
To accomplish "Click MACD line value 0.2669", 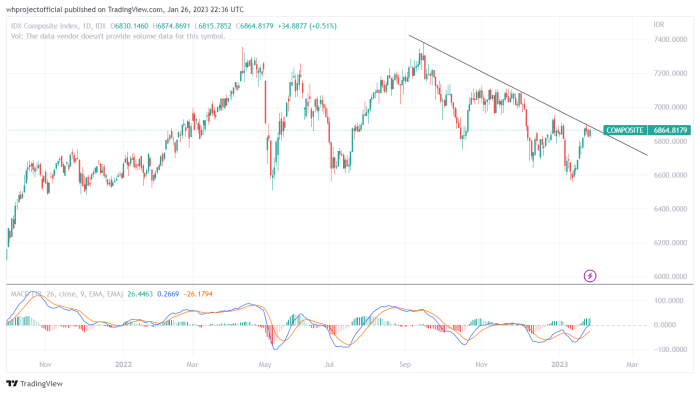I will click(x=168, y=294).
